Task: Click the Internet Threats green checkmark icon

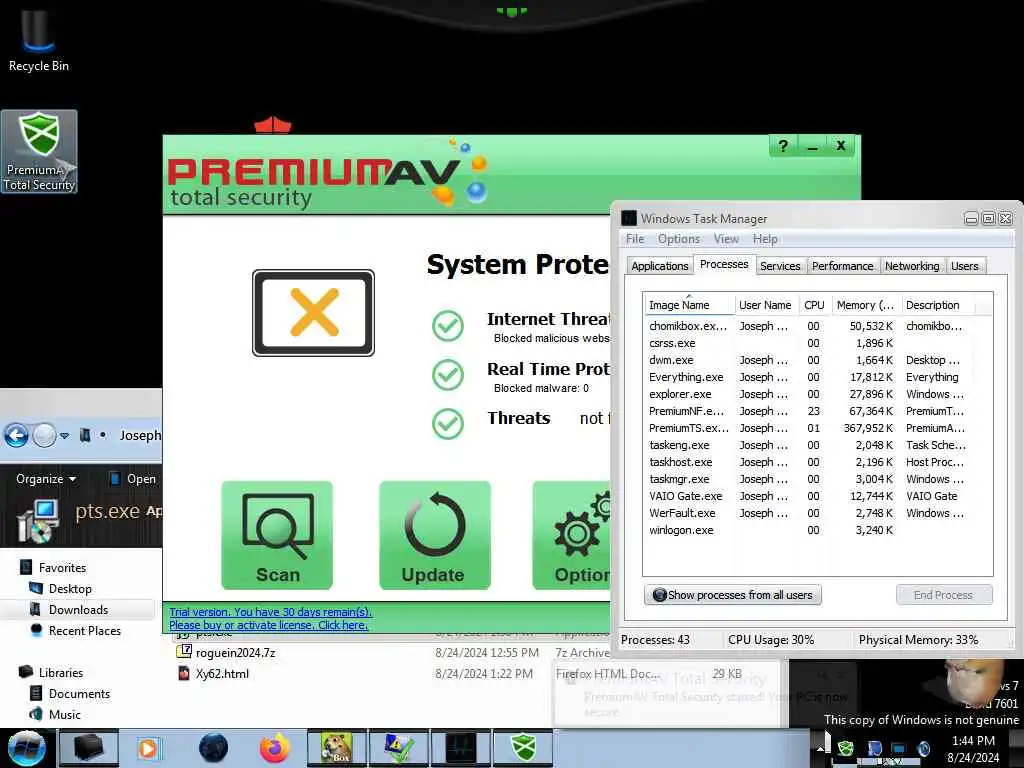Action: tap(448, 325)
